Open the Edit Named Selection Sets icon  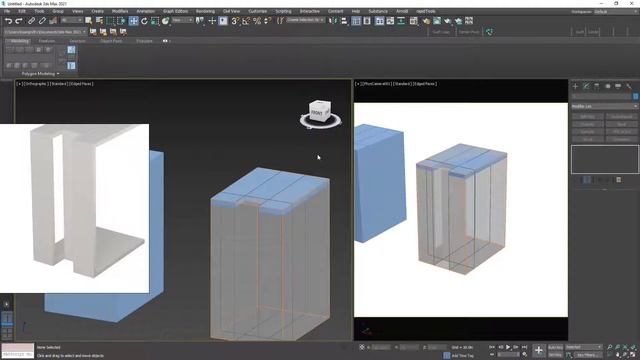(x=280, y=21)
